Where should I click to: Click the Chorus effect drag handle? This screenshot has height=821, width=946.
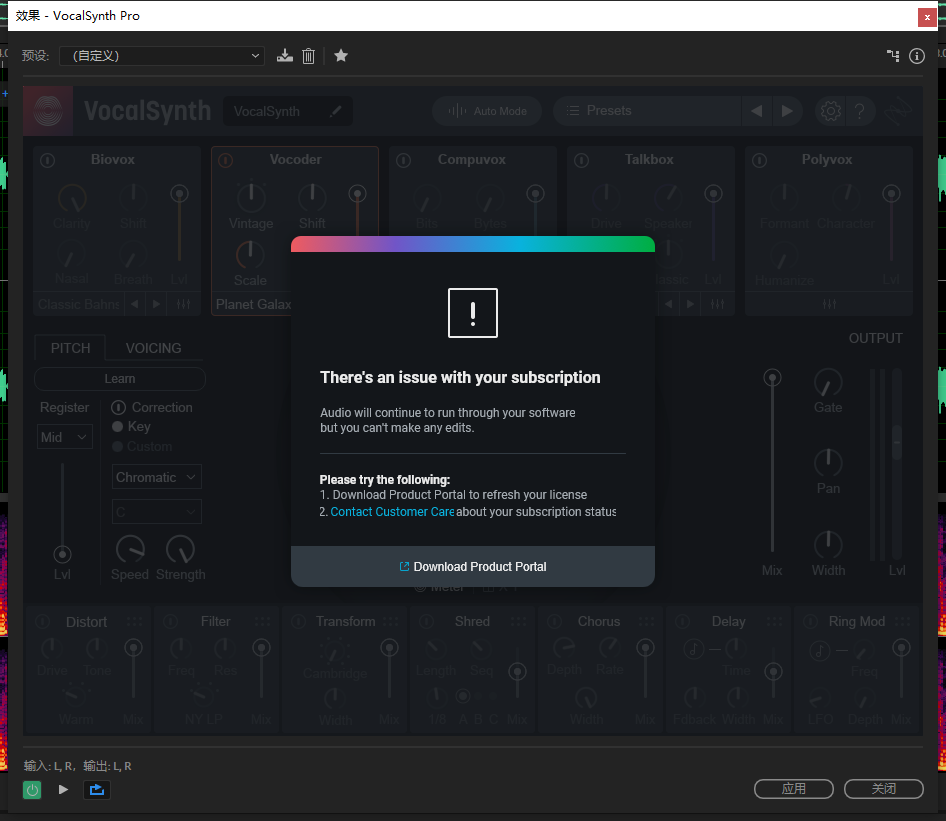(647, 621)
